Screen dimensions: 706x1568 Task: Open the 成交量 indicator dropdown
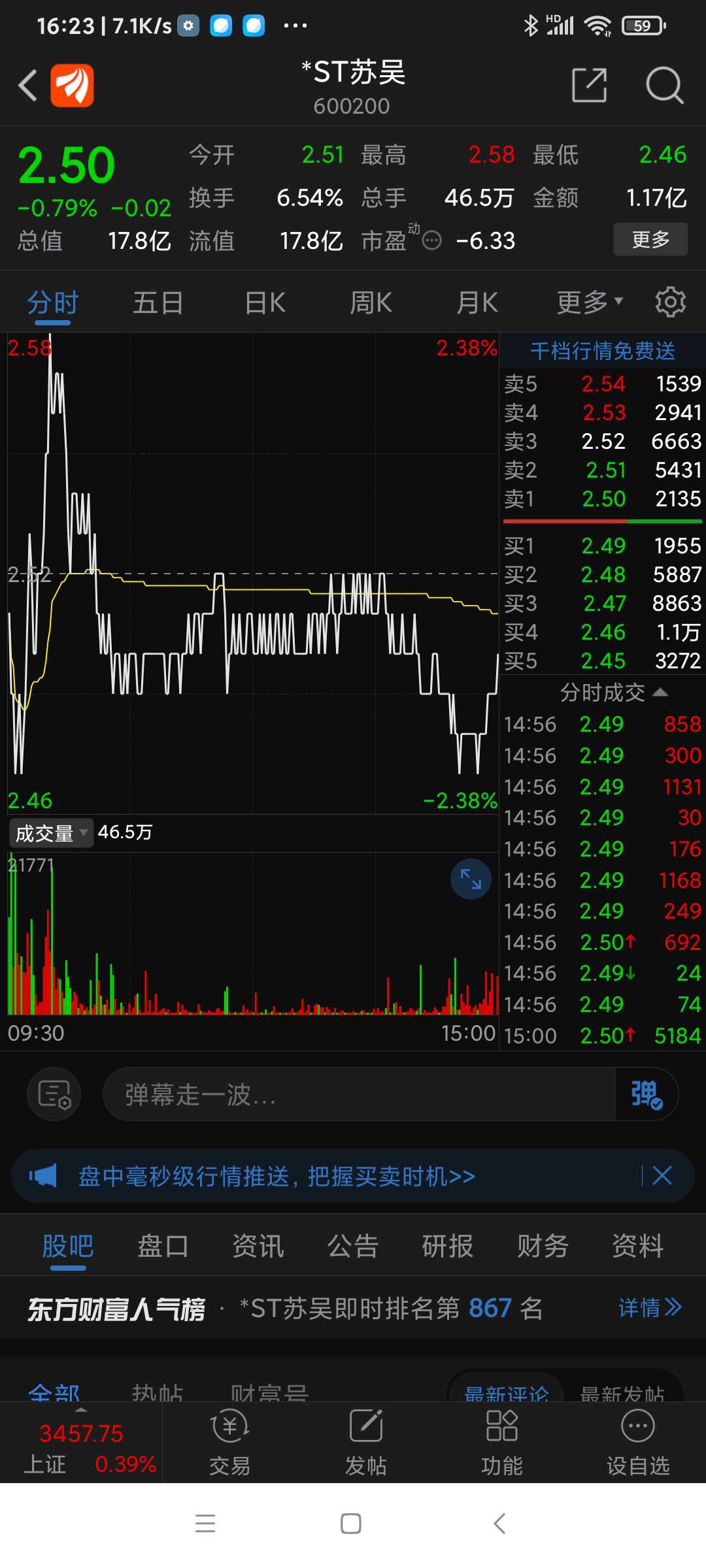pos(51,833)
